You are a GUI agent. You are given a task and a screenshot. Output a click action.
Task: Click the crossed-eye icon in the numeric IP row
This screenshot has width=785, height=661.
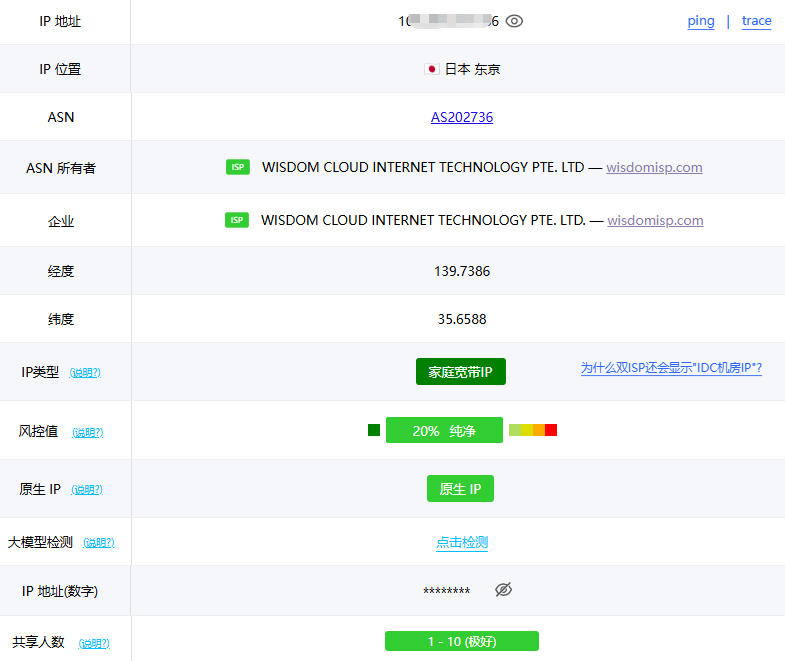pyautogui.click(x=504, y=590)
